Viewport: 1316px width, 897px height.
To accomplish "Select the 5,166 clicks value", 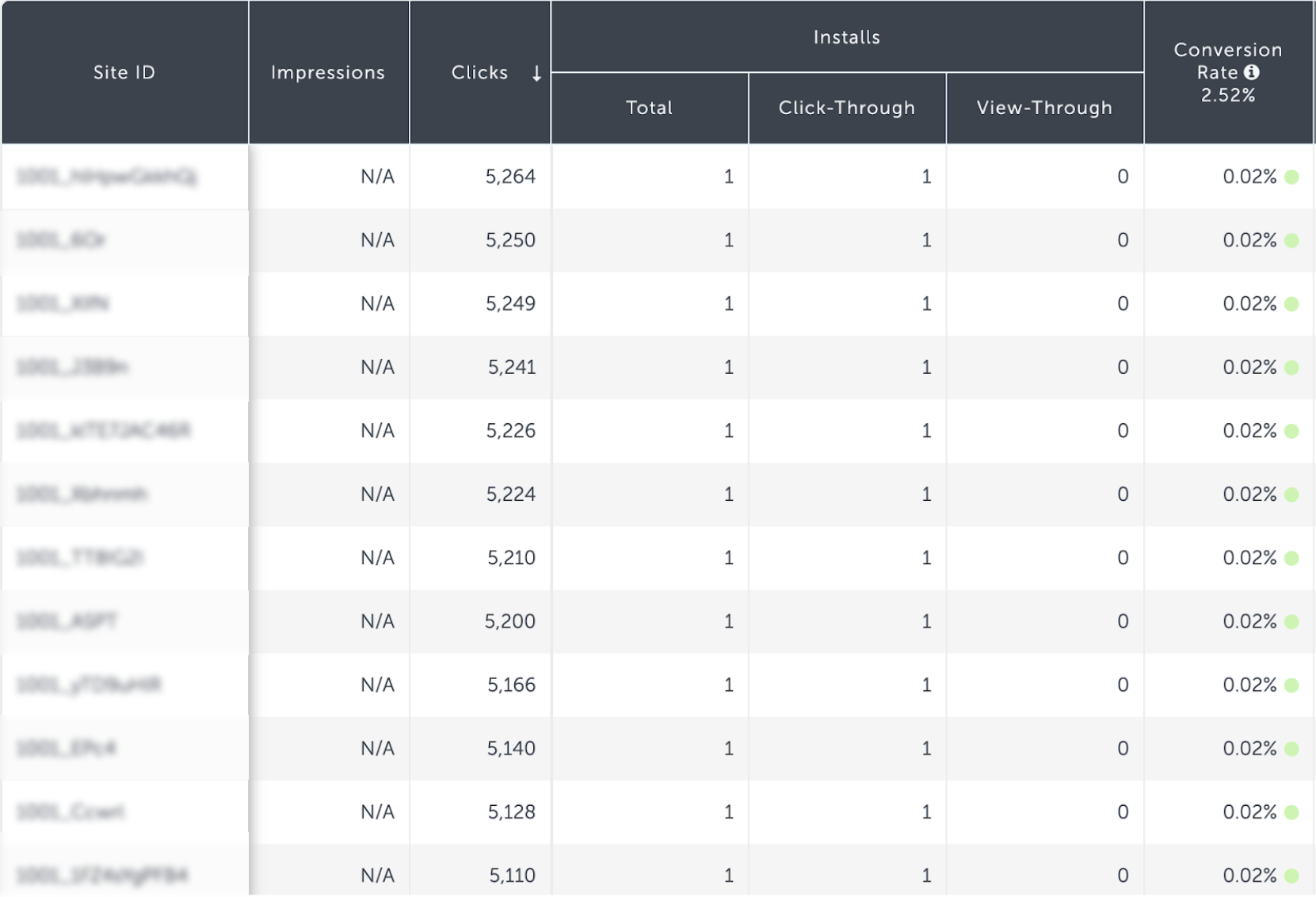I will [512, 684].
